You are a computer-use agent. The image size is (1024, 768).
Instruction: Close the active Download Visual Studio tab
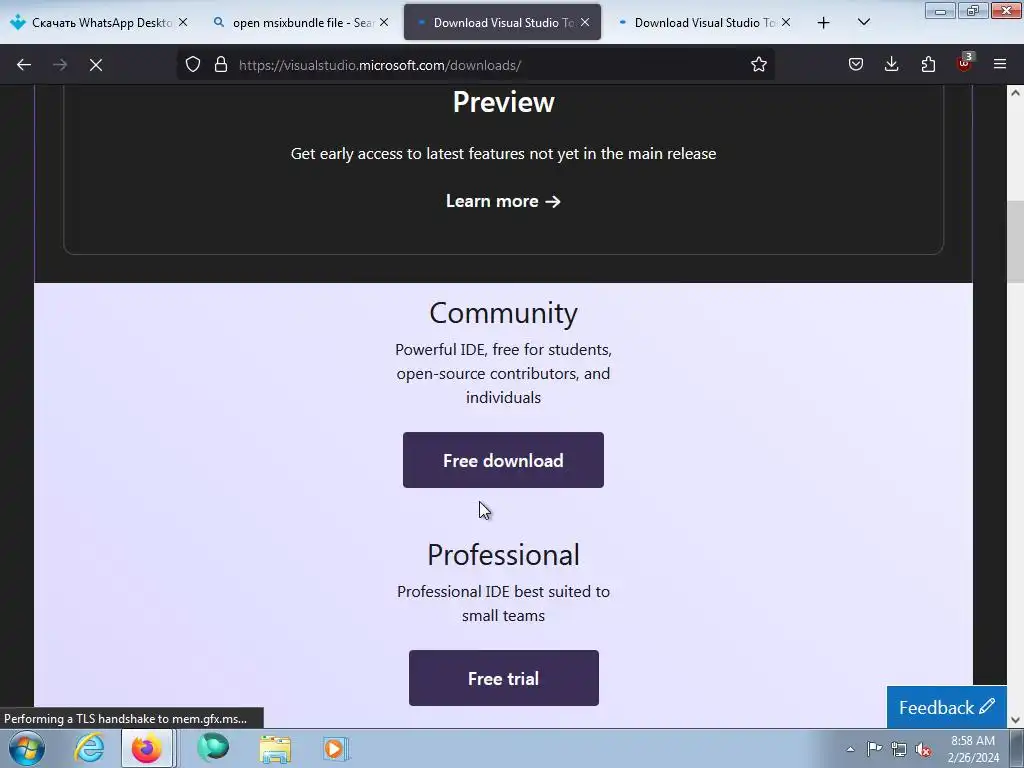click(585, 23)
